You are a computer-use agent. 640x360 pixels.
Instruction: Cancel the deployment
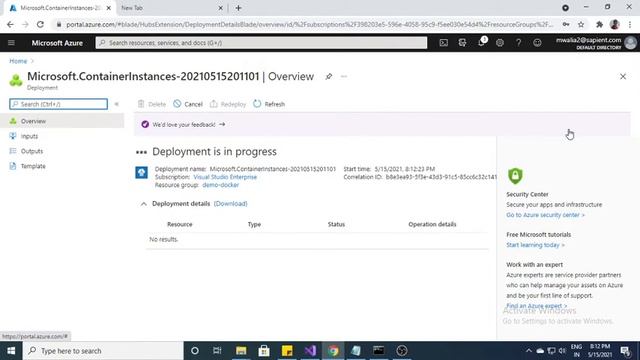[188, 104]
